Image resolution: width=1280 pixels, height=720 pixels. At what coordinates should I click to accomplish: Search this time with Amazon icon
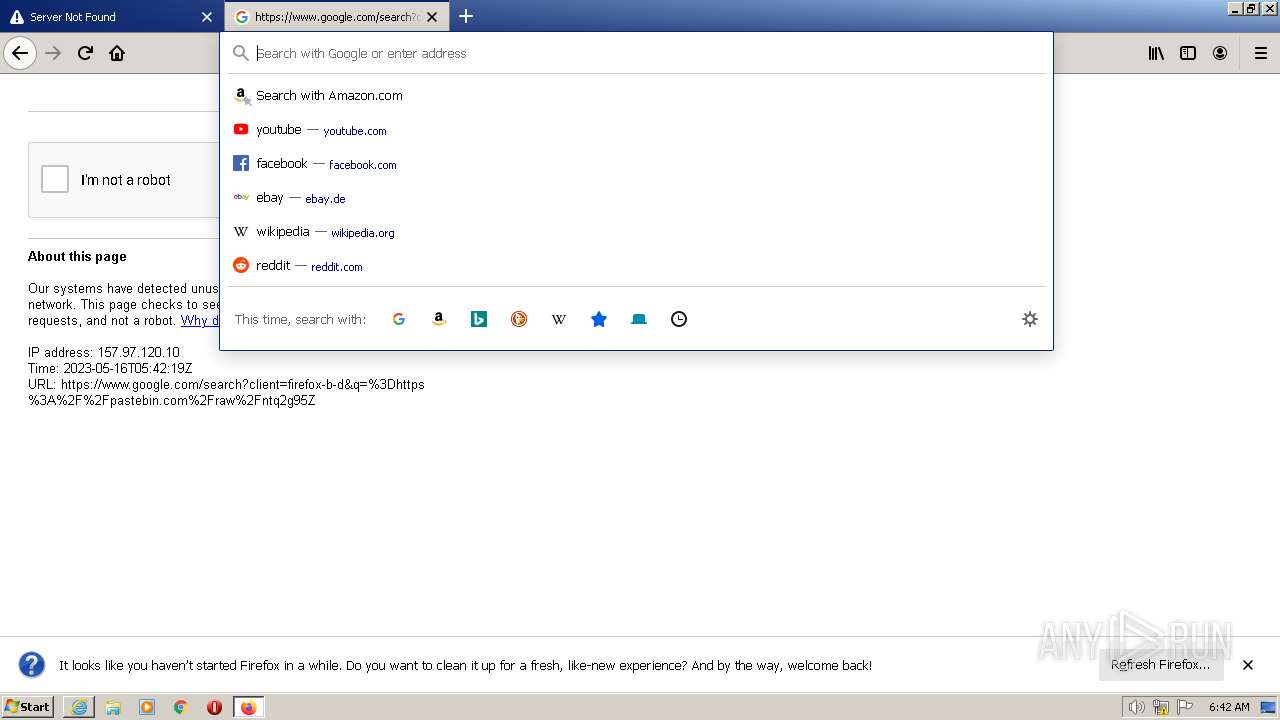(439, 319)
